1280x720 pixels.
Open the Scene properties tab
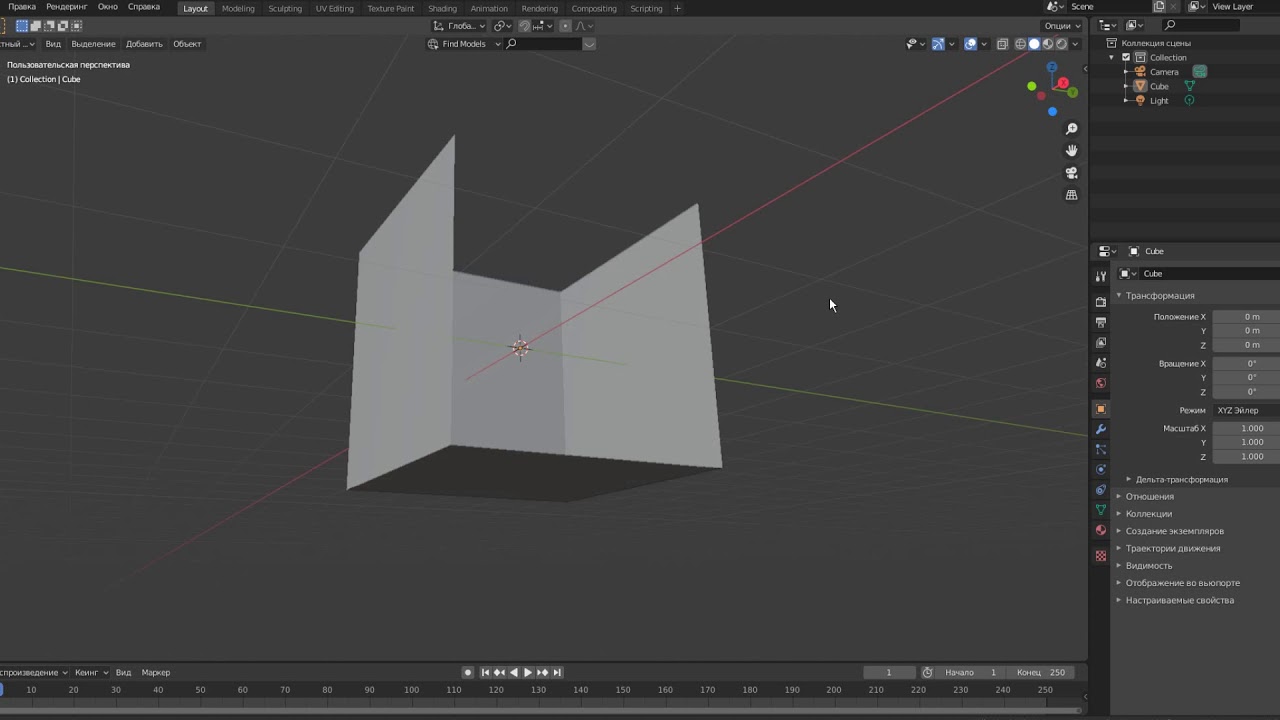click(x=1101, y=363)
